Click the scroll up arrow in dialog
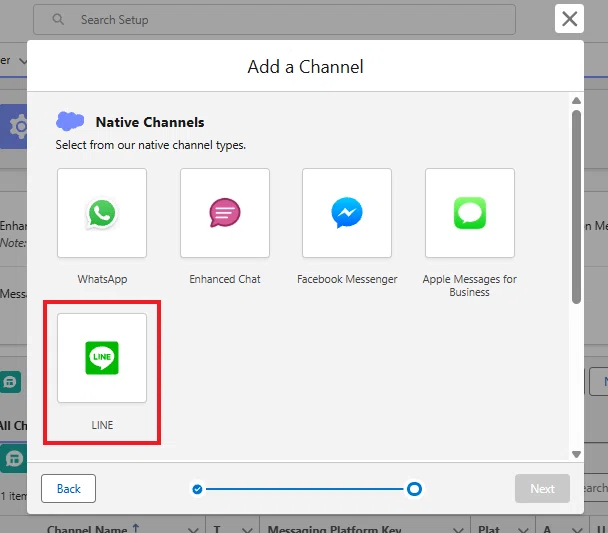 point(577,101)
